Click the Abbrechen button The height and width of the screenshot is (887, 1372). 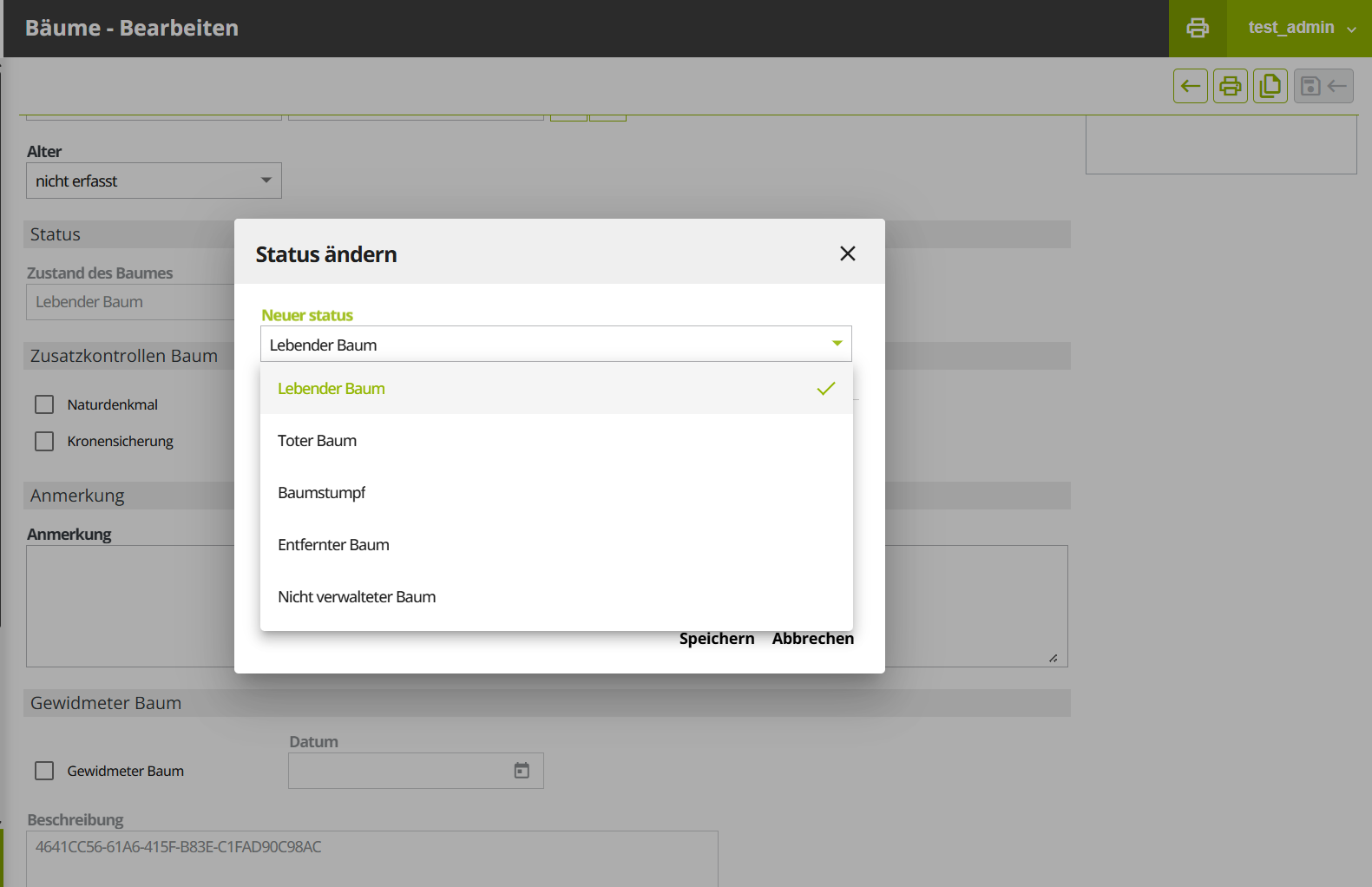(813, 639)
